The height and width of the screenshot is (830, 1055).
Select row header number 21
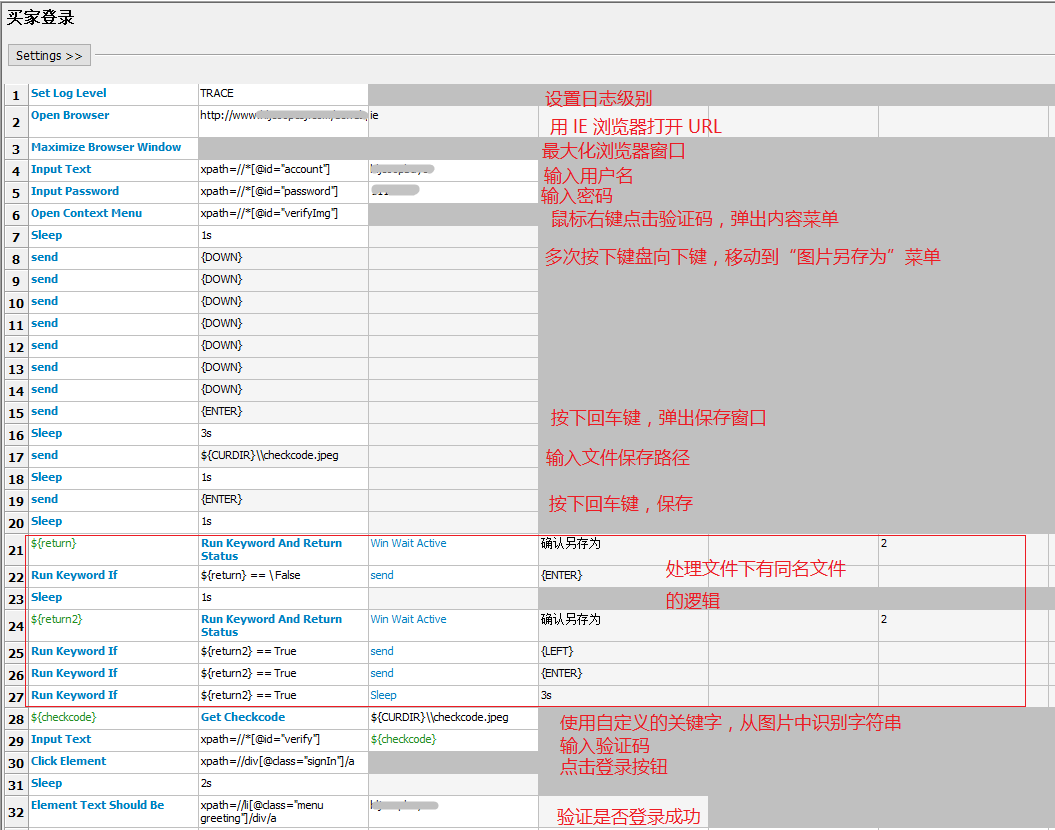click(x=16, y=551)
